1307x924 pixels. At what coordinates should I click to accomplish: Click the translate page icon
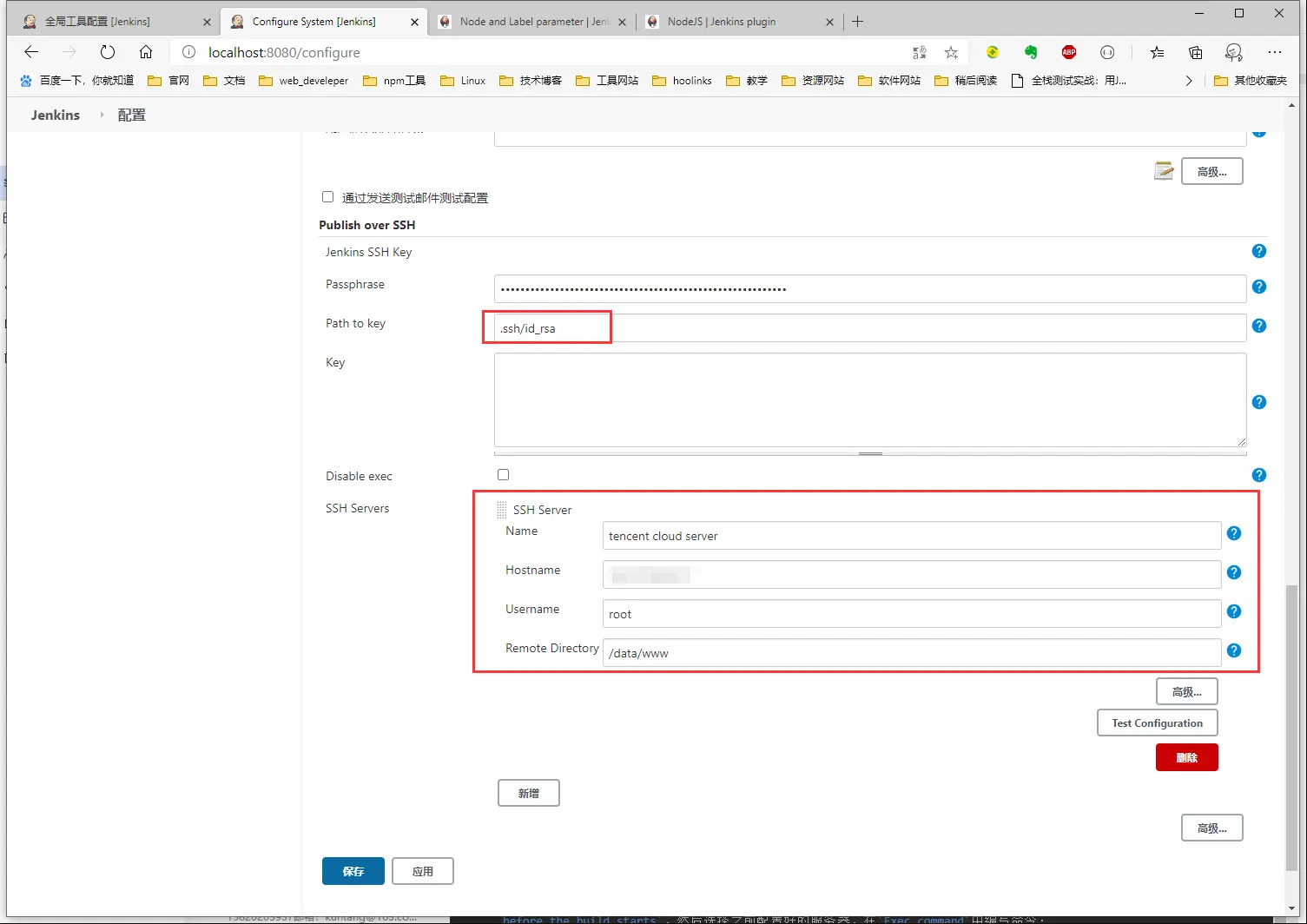(920, 53)
